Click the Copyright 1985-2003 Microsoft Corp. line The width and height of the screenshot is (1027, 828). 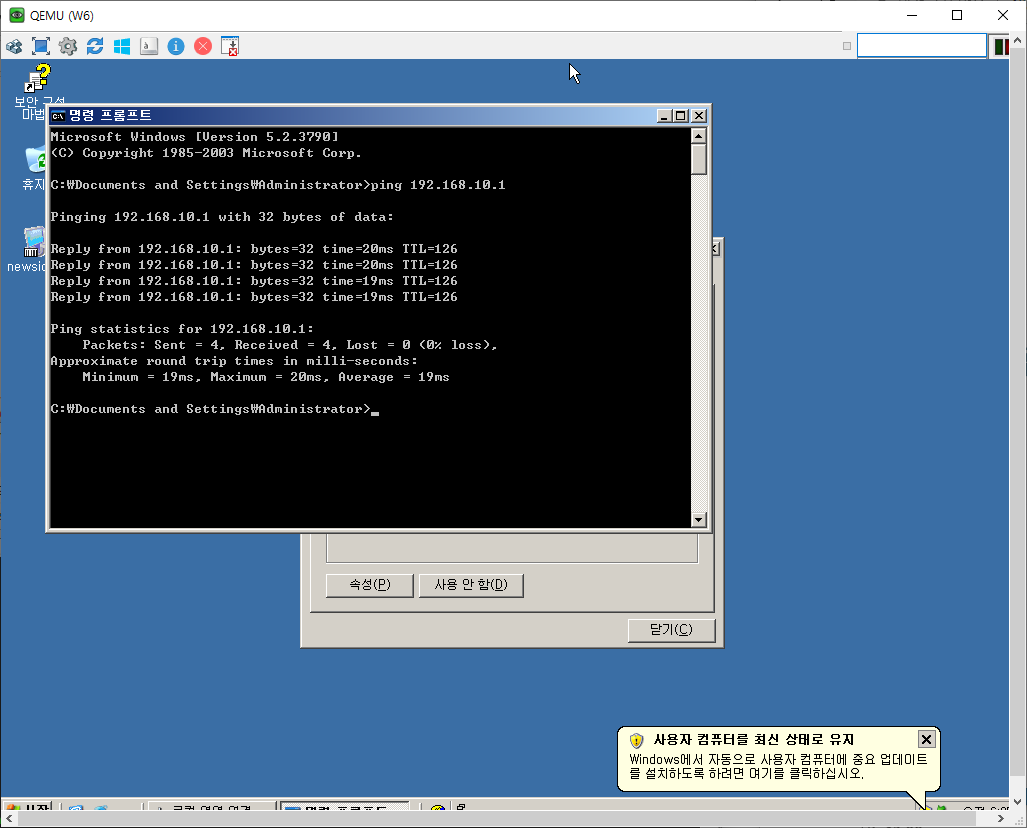(x=206, y=153)
